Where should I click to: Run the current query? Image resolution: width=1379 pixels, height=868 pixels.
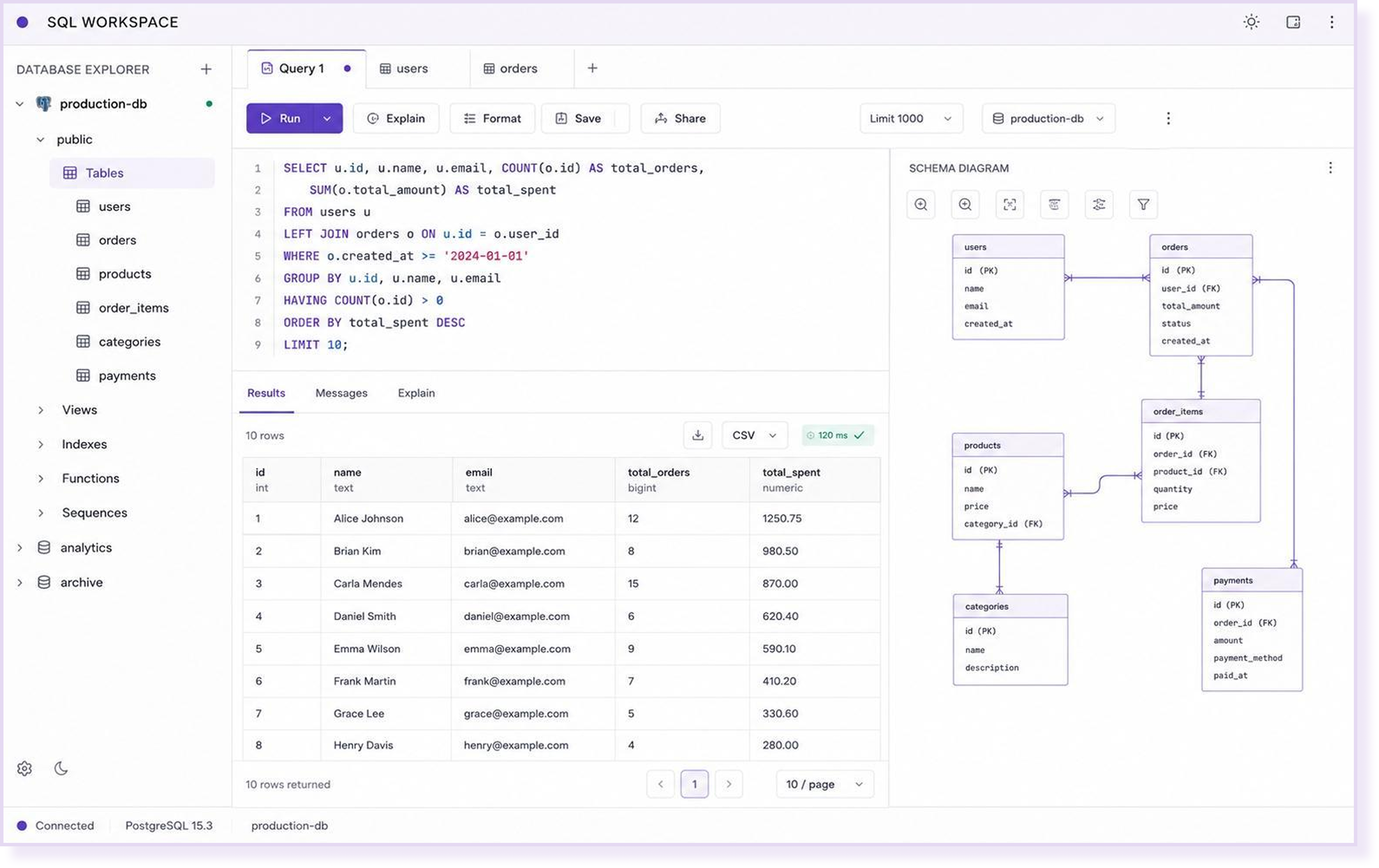280,119
